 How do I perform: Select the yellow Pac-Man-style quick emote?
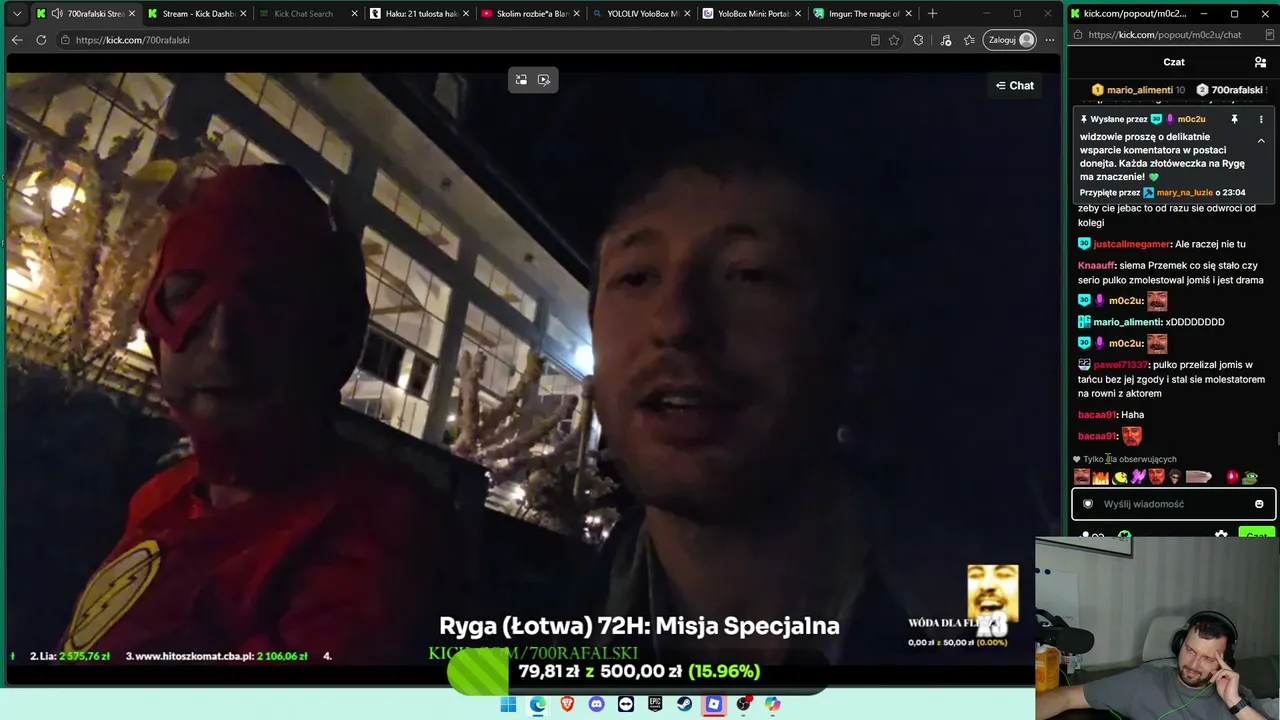1120,477
